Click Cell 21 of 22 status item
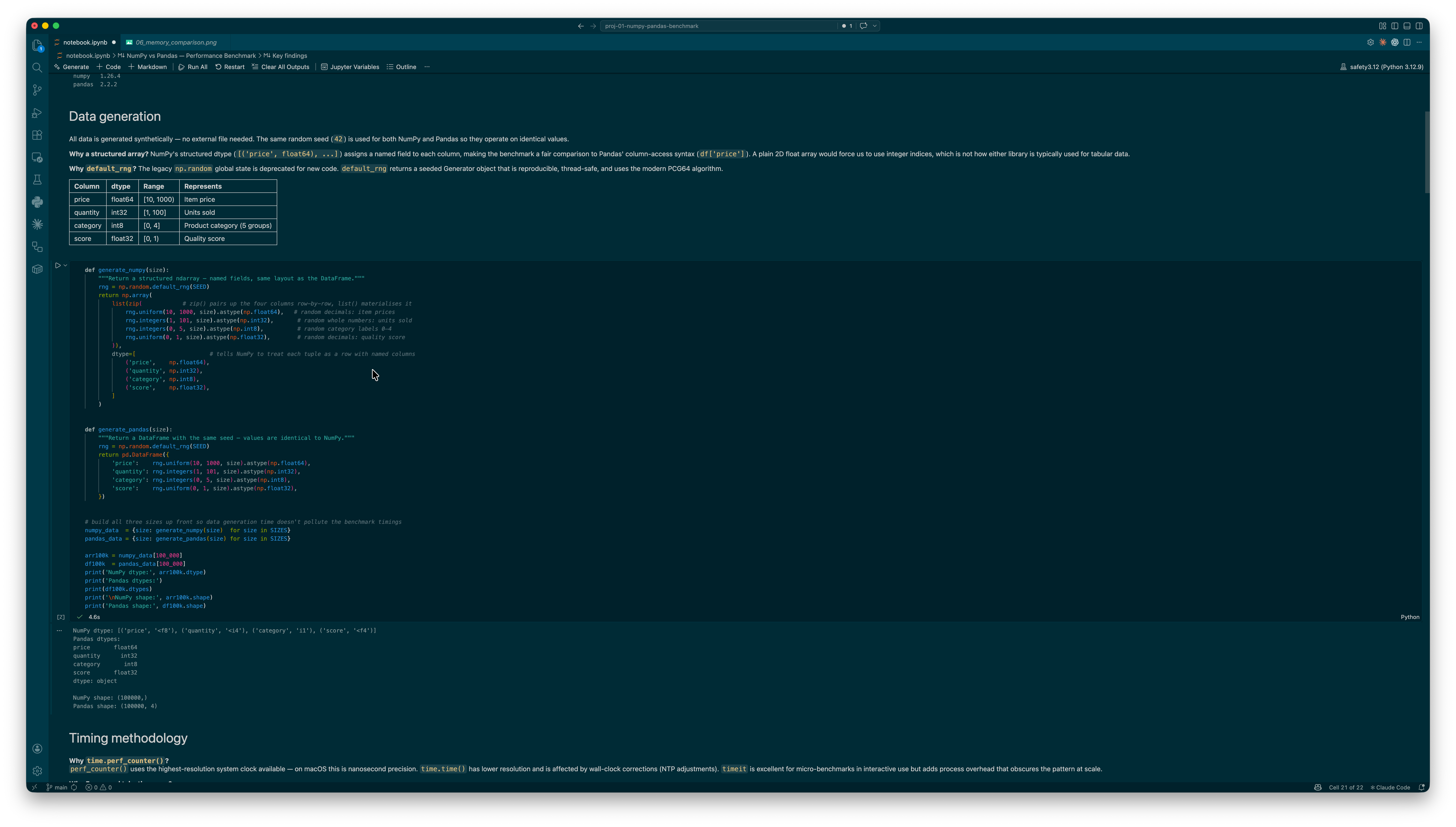This screenshot has width=1456, height=827. [1346, 787]
